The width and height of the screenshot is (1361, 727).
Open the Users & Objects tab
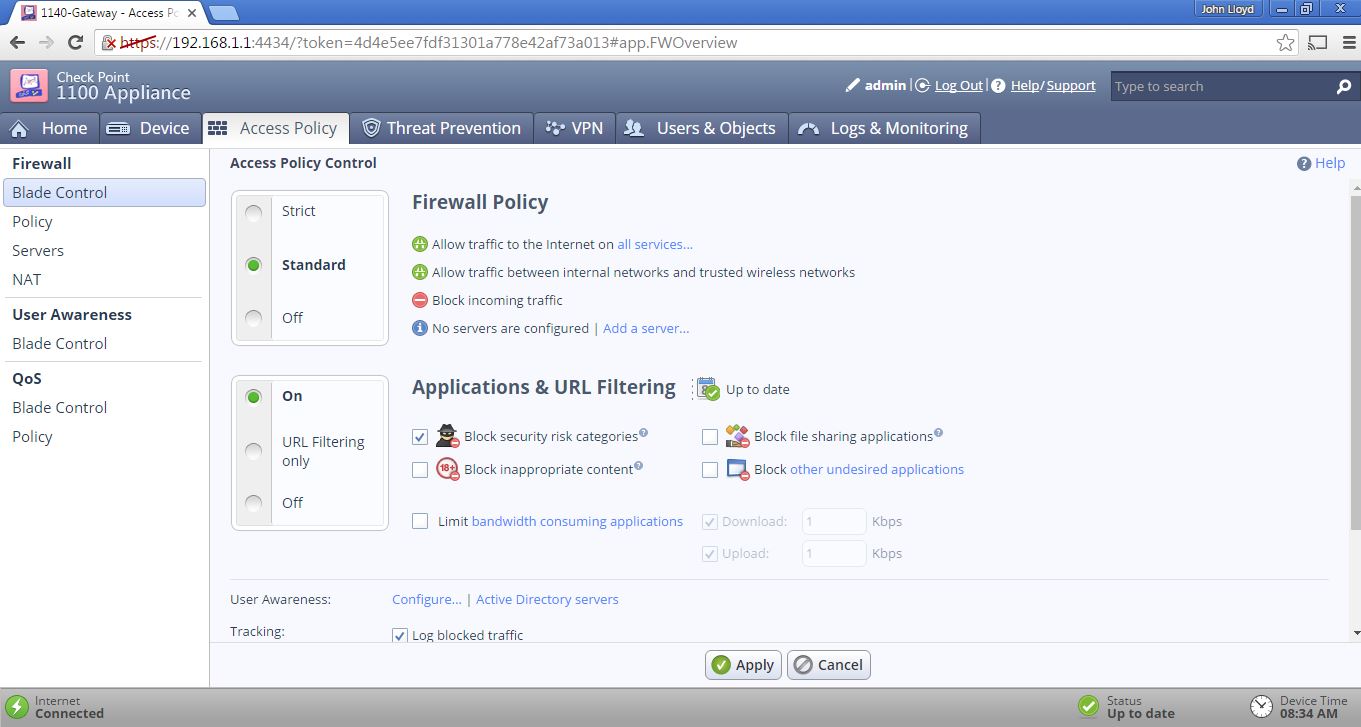[701, 128]
